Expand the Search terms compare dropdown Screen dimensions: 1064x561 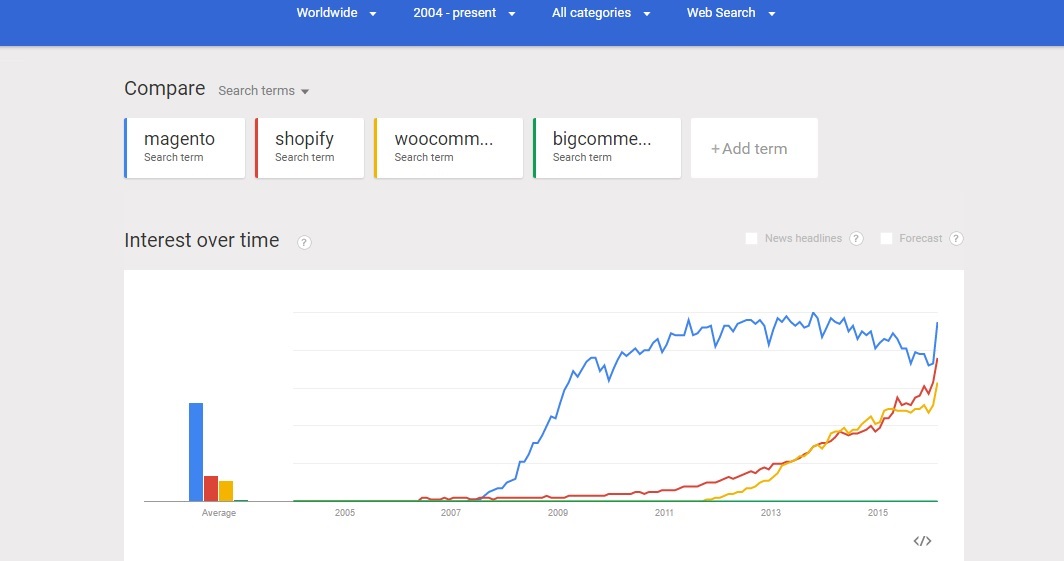pos(263,91)
